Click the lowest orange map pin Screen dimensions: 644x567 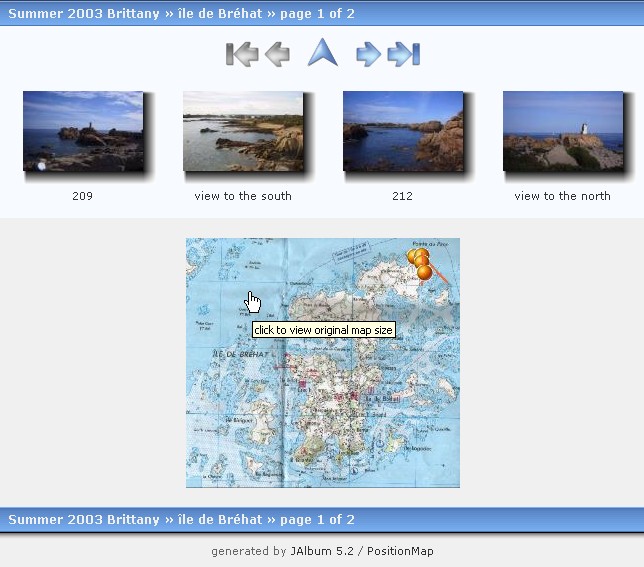click(x=425, y=272)
